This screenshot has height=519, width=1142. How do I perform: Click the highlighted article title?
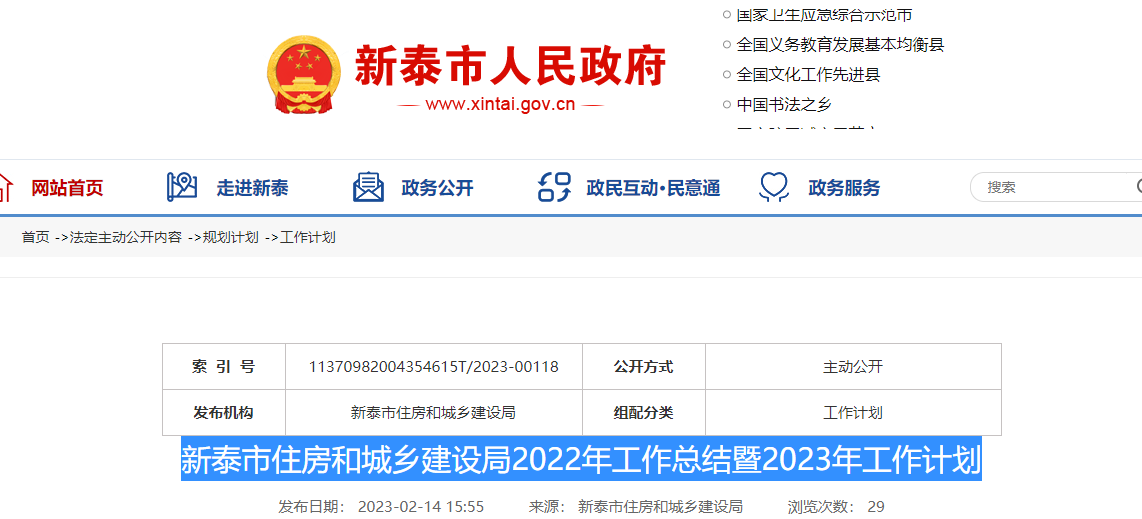point(581,460)
